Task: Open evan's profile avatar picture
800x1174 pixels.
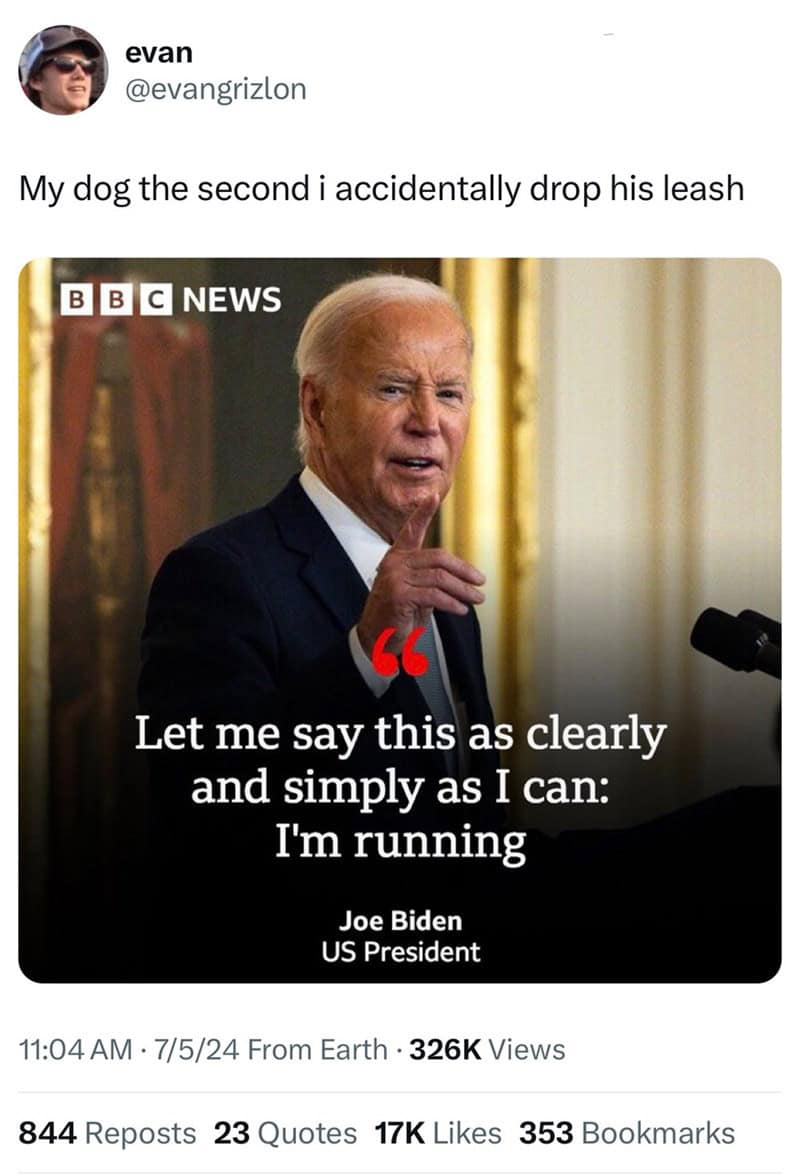Action: 63,70
